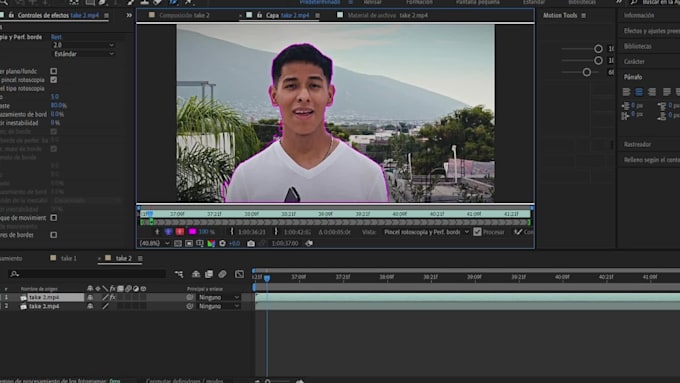The height and width of the screenshot is (383, 680).
Task: Open the composition mini-flowchart icon
Action: coord(179,274)
